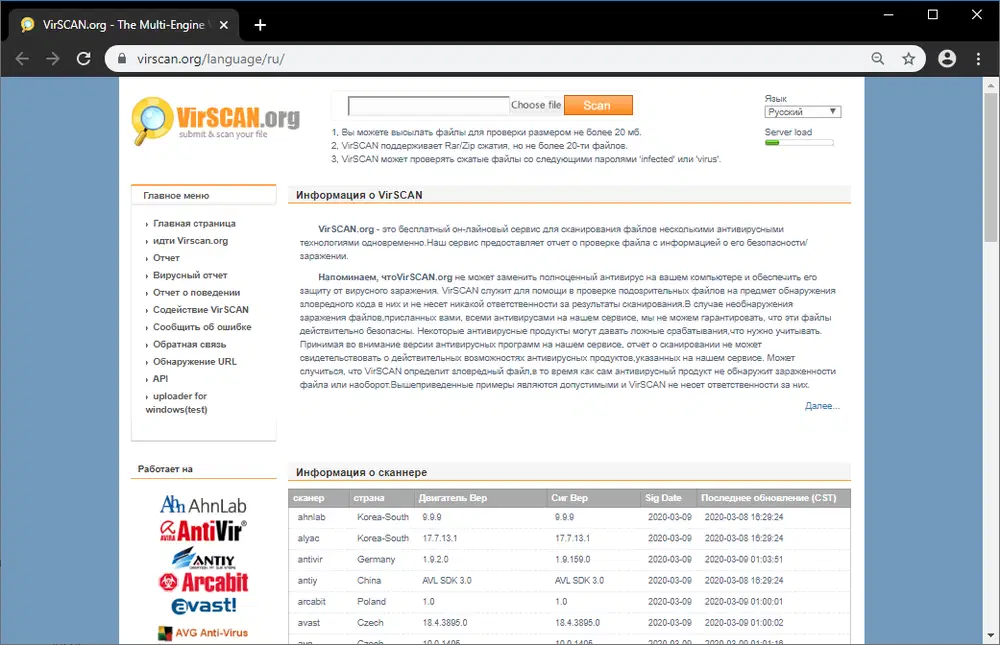Click the Sig Date column header

(663, 498)
